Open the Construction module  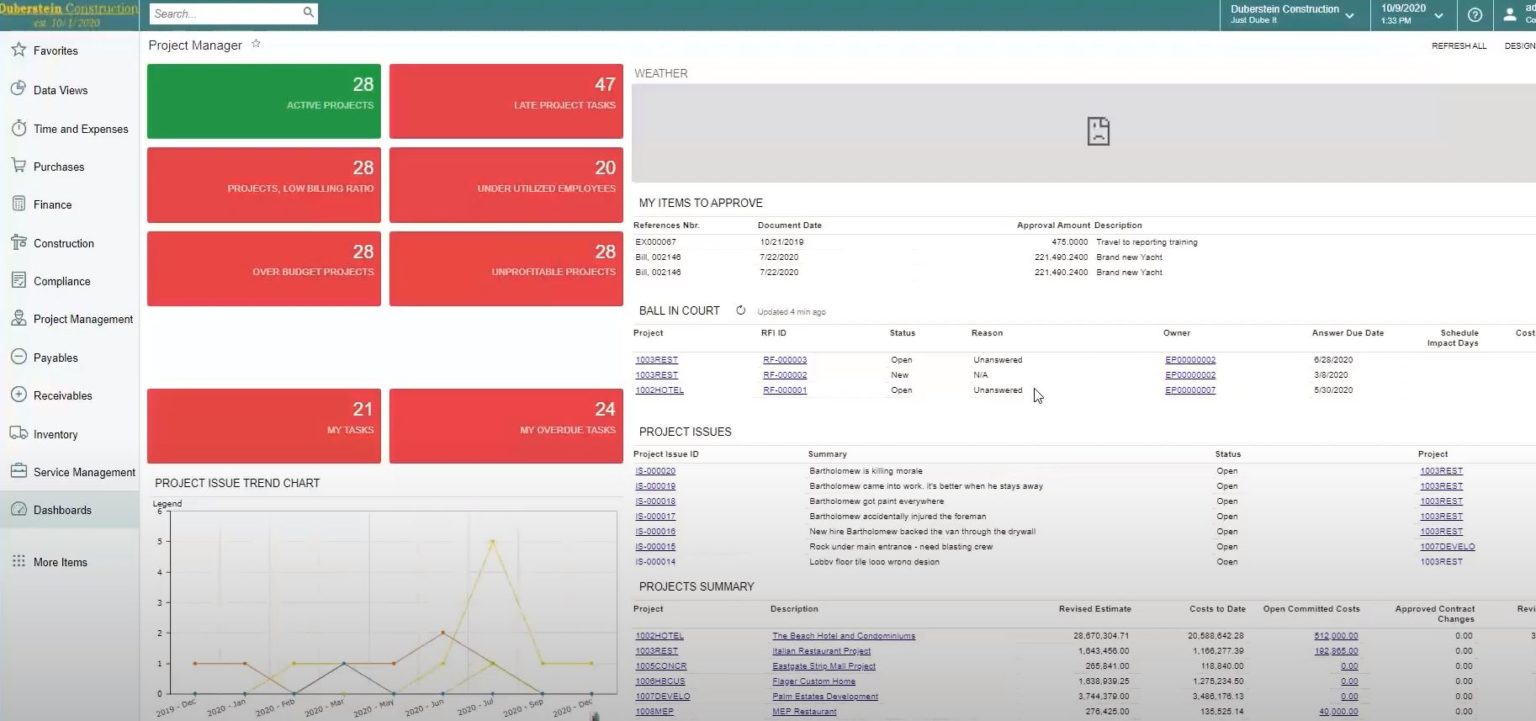[x=66, y=242]
